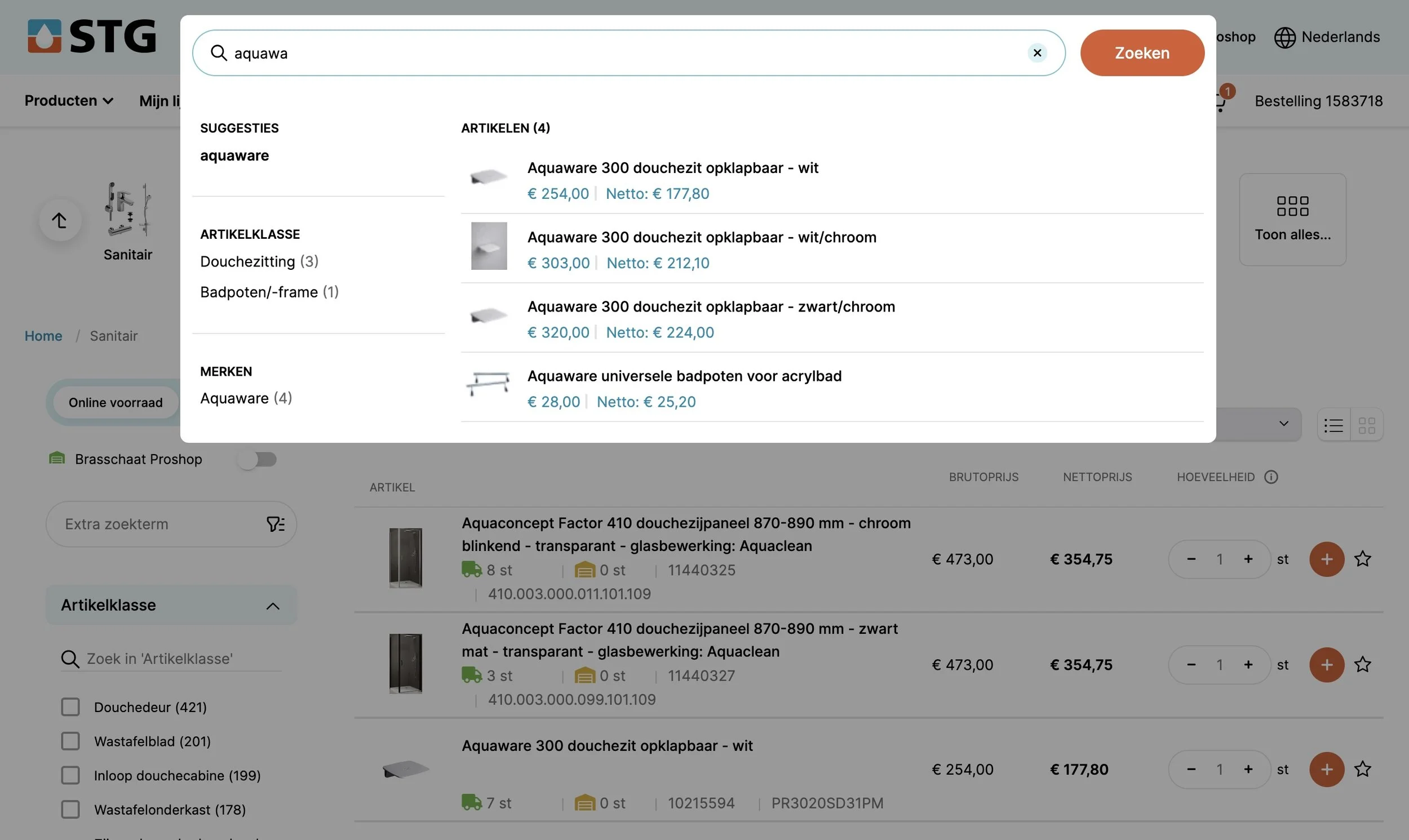Screen dimensions: 1409x840
Task: Click thumbnail of universele badpoten result
Action: click(x=488, y=385)
